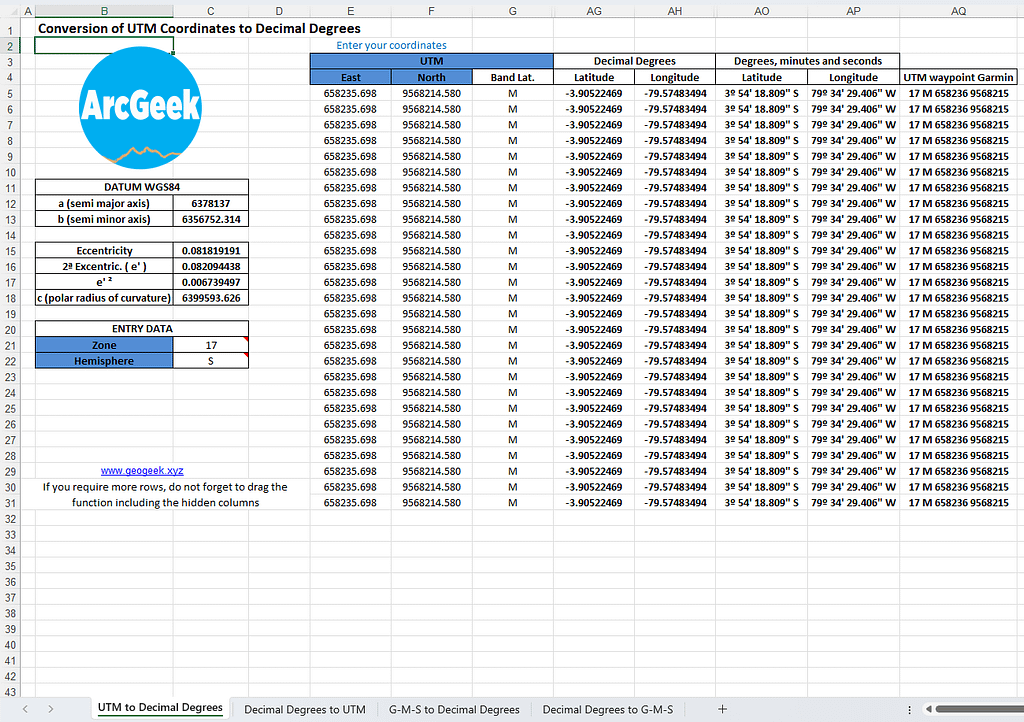Click the next sheet navigation arrow
The height and width of the screenshot is (722, 1024).
coord(50,709)
